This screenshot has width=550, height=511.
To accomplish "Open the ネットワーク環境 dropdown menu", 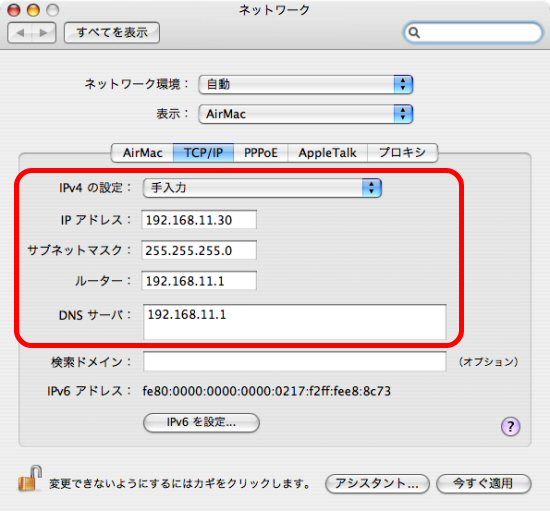I will 306,84.
